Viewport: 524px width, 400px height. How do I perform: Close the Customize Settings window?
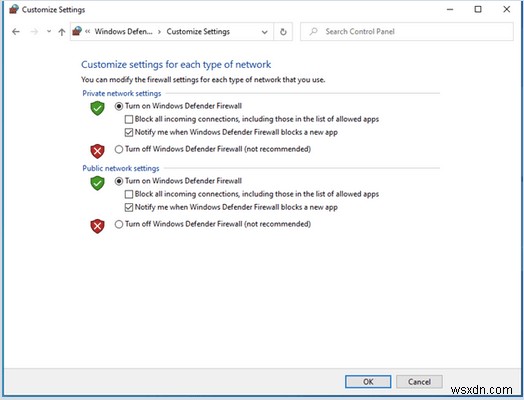point(507,9)
